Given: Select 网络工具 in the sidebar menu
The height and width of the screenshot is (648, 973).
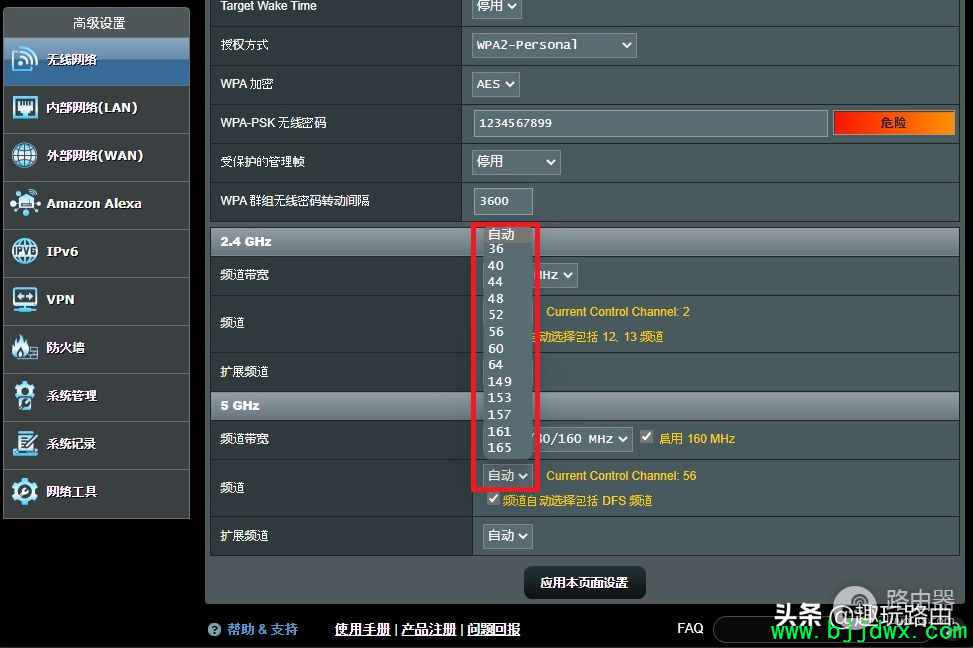Looking at the screenshot, I should click(x=25, y=492).
